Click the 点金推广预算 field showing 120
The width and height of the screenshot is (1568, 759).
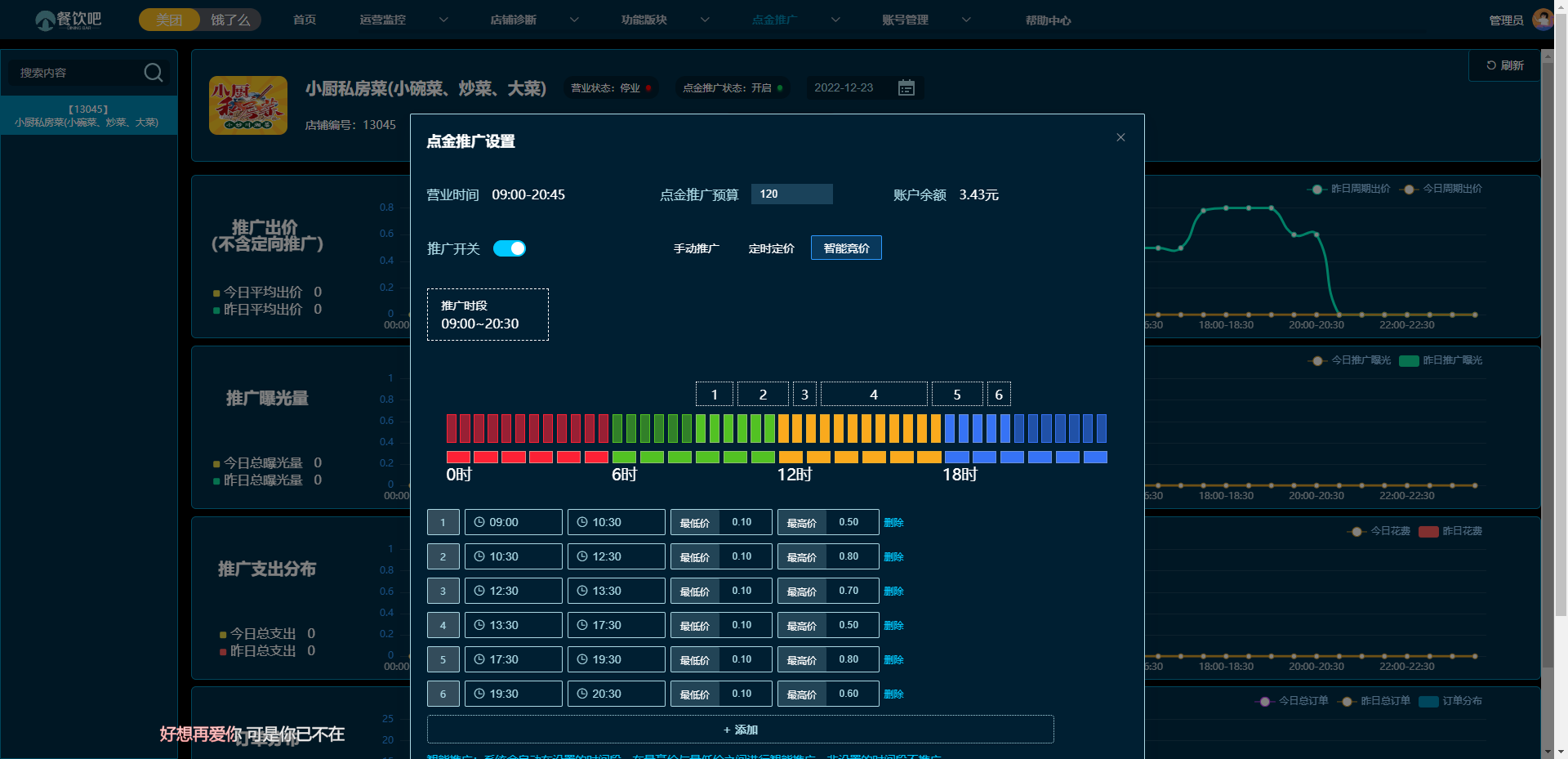(792, 194)
